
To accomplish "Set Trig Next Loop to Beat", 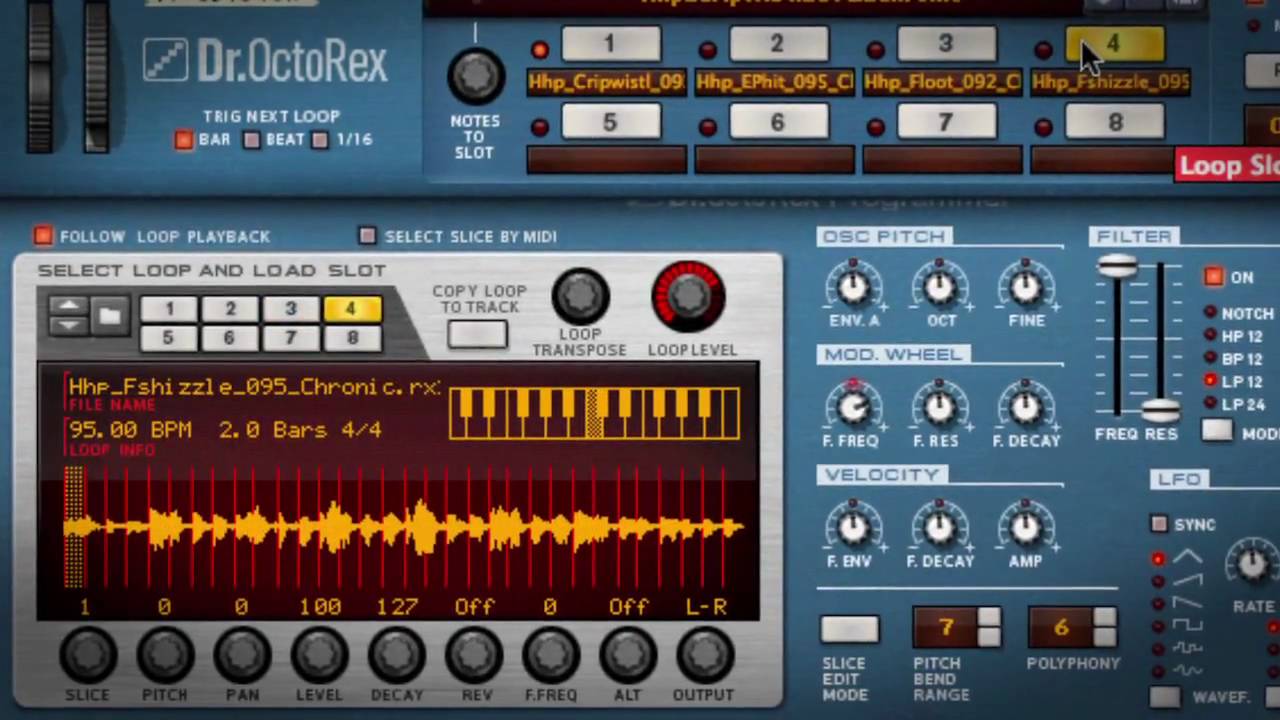I will coord(252,140).
